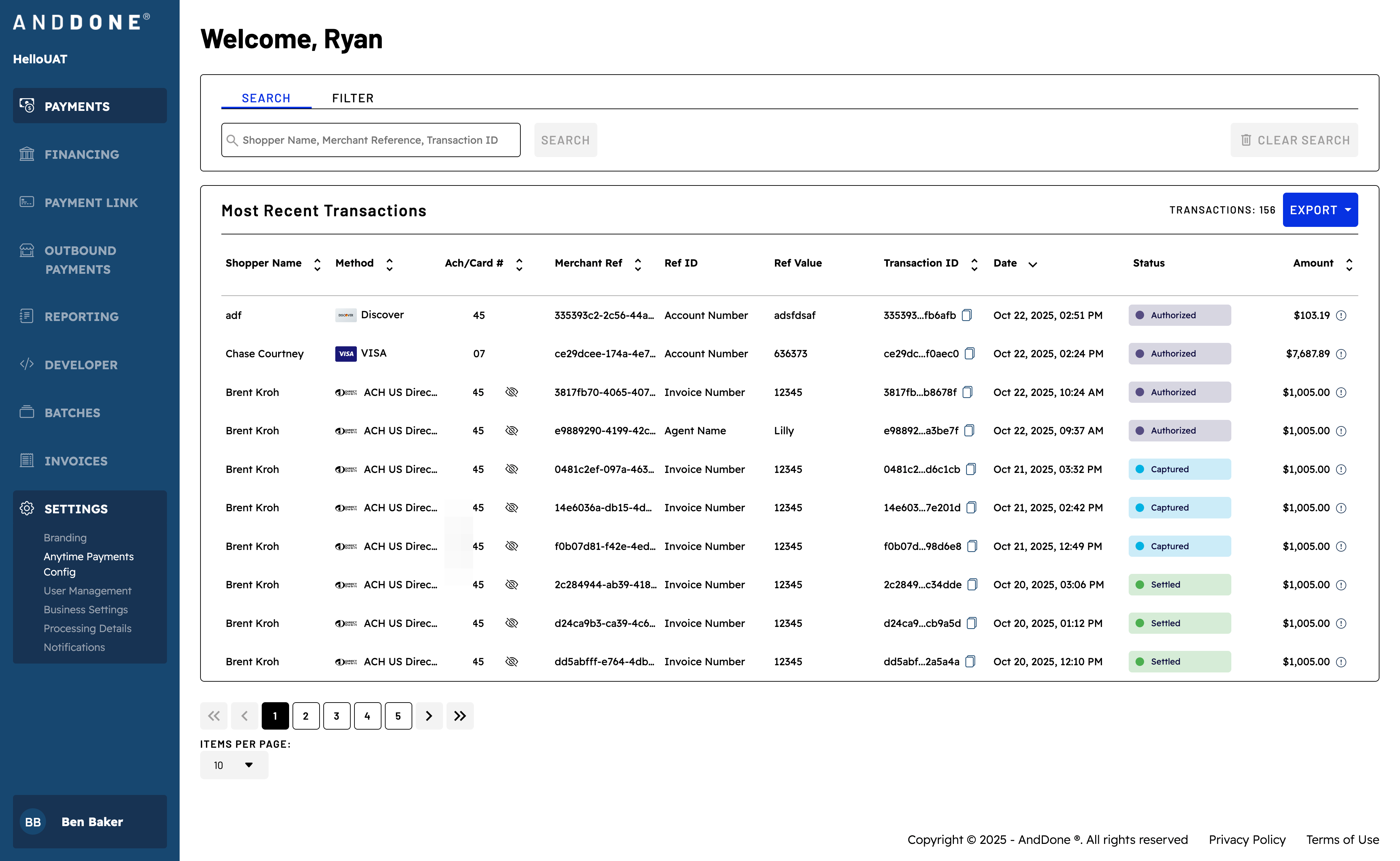Image resolution: width=1400 pixels, height=861 pixels.
Task: Copy transaction ID 0481c2...d6c1cb
Action: pyautogui.click(x=971, y=469)
